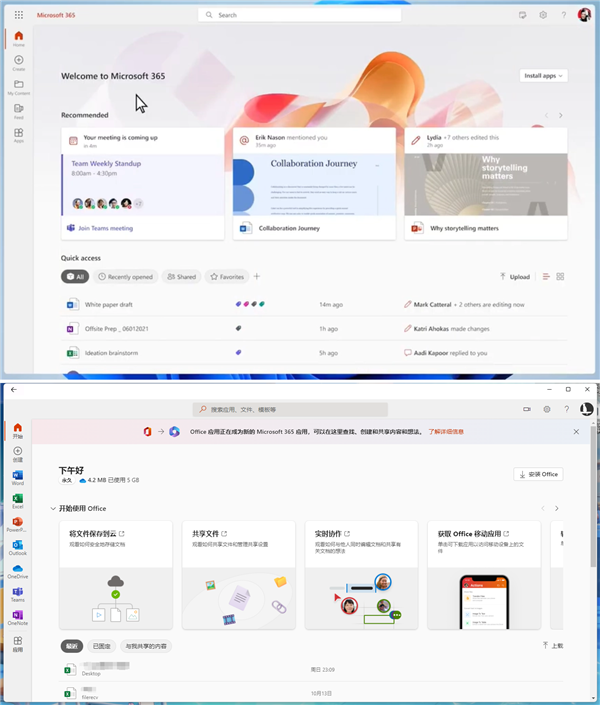Screen dimensions: 600x705
Task: Open the camera icon in Office window header
Action: click(527, 409)
